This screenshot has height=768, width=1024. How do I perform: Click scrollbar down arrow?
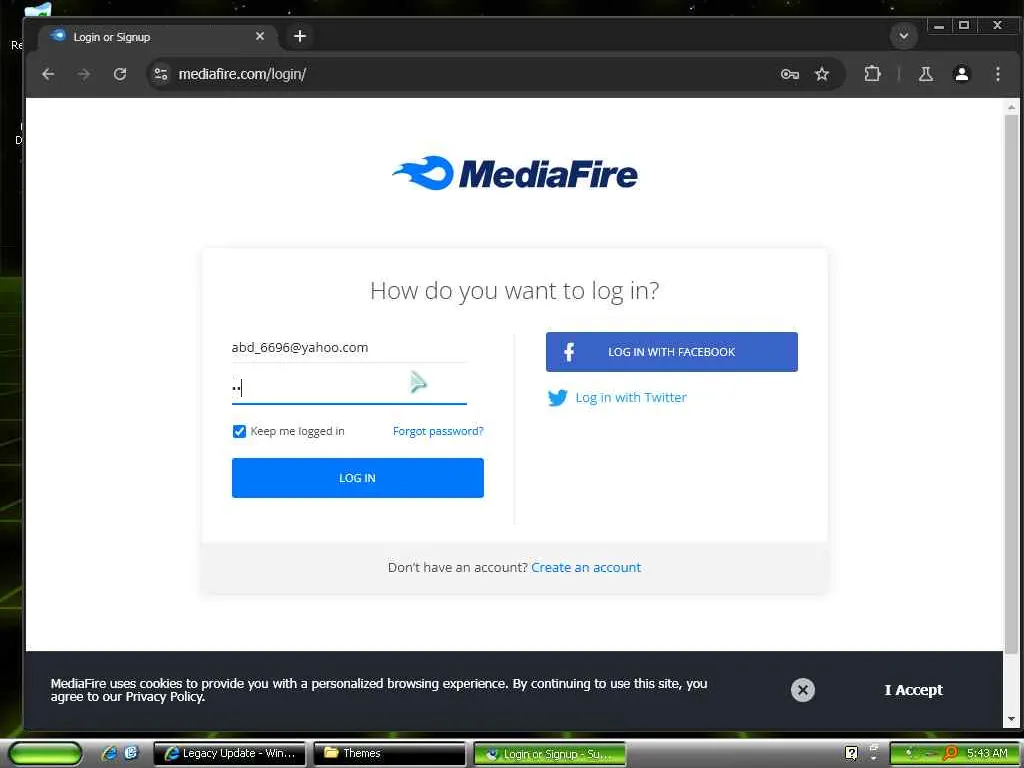pyautogui.click(x=1011, y=719)
